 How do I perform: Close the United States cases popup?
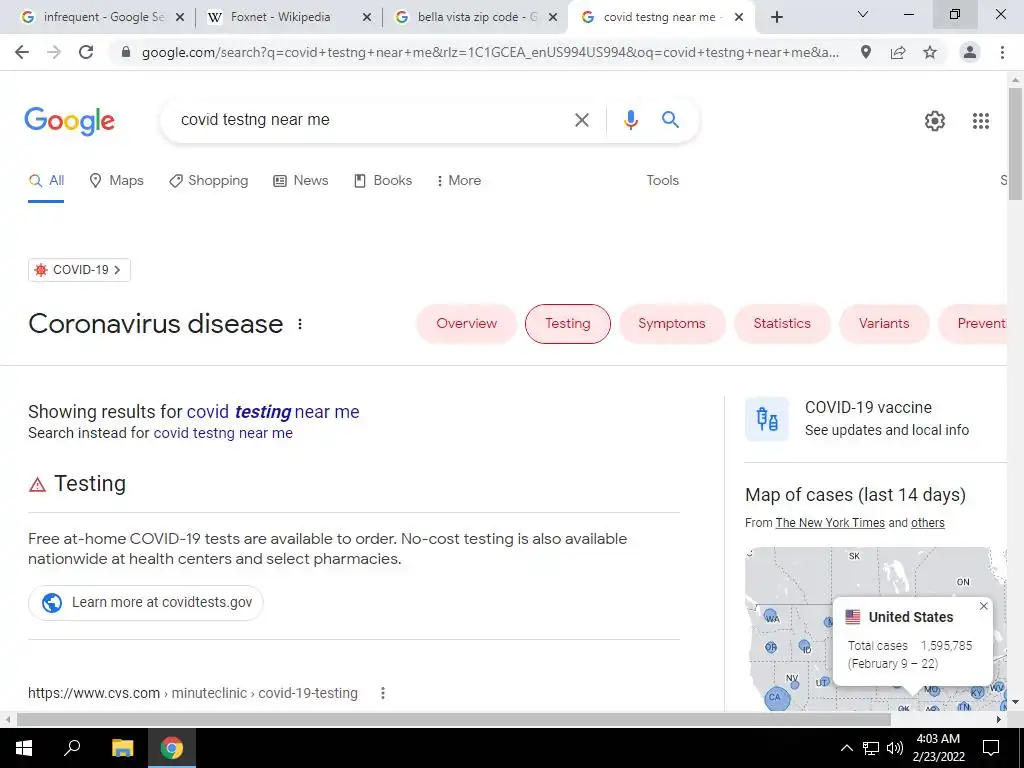point(984,606)
